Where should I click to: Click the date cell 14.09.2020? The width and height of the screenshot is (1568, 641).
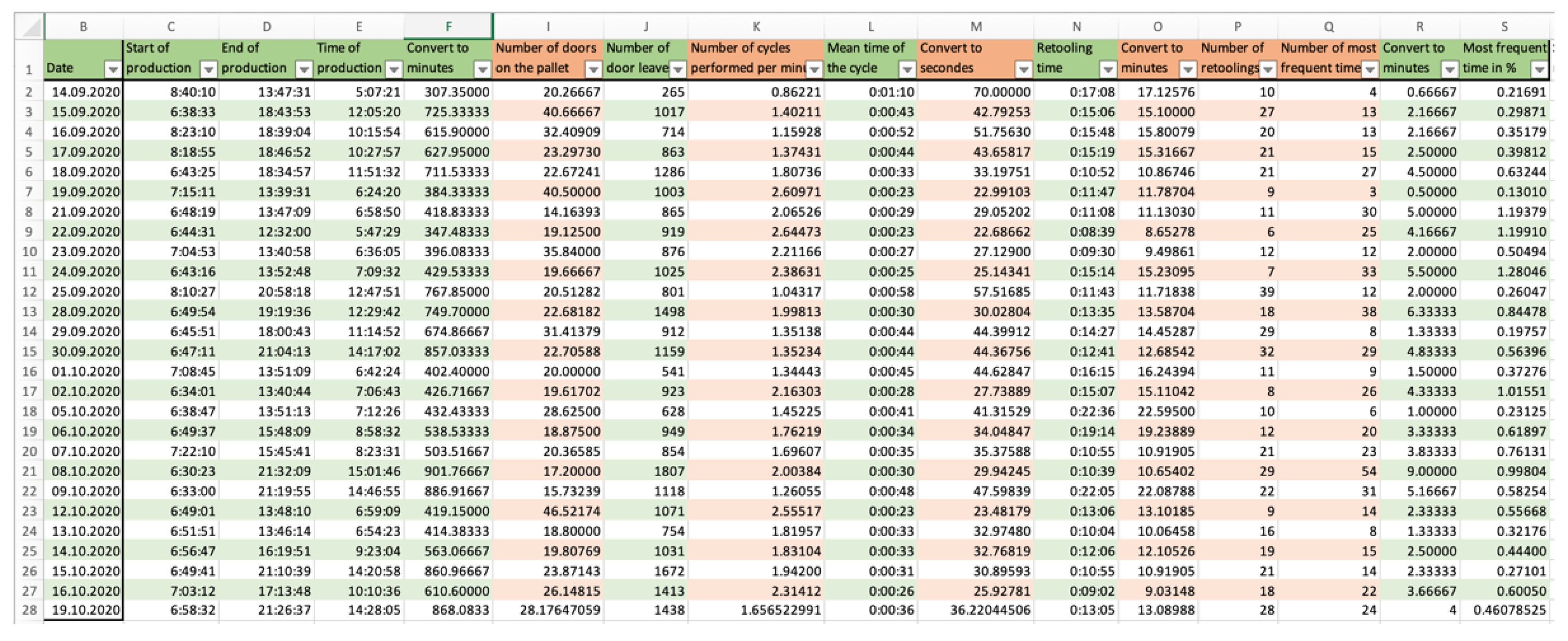click(x=85, y=92)
